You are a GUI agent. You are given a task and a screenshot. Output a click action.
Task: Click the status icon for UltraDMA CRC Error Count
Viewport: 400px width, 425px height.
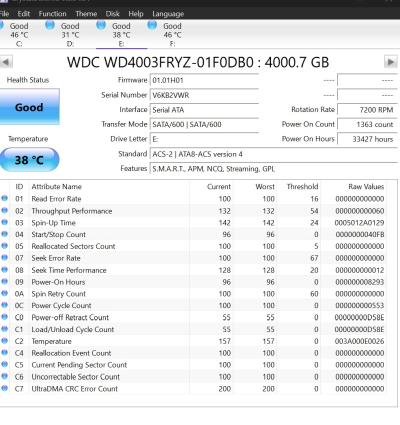click(x=5, y=388)
